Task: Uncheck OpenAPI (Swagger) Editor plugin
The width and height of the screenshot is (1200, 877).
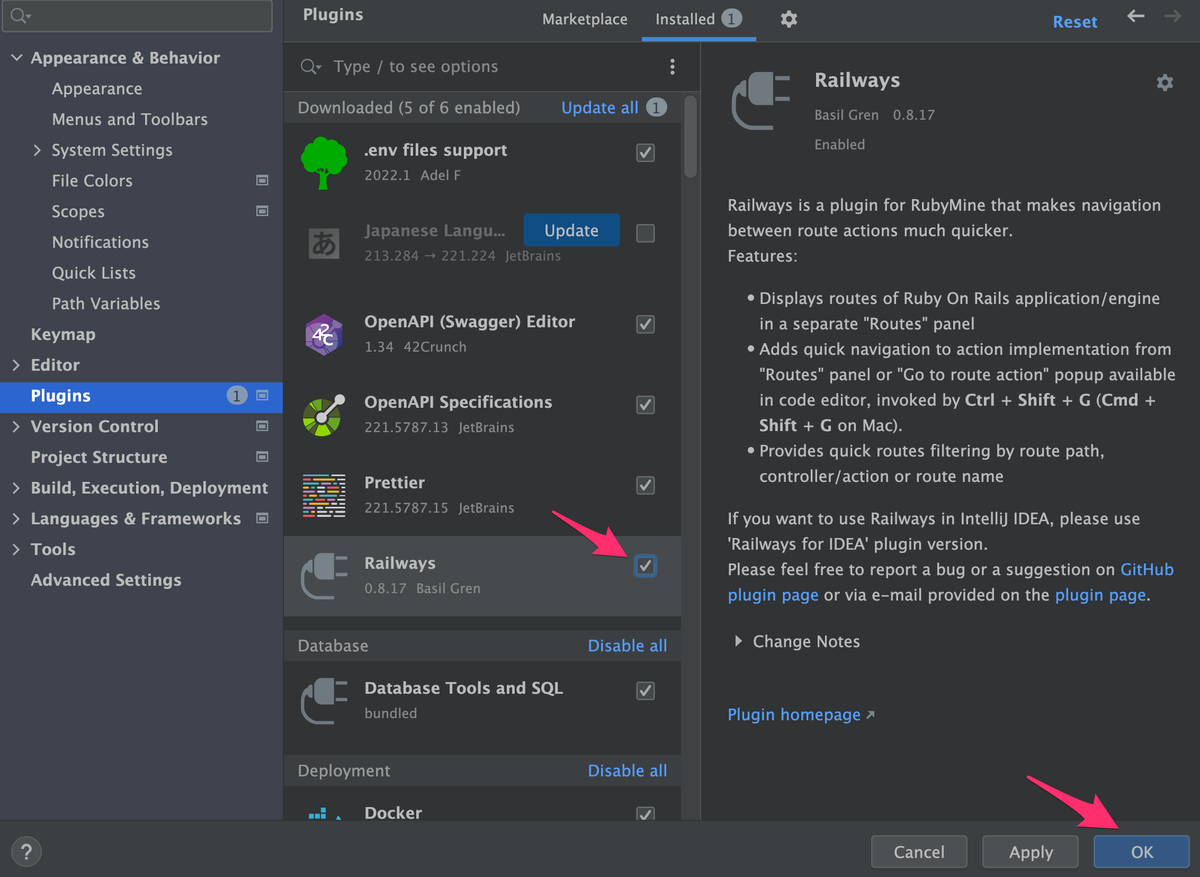Action: point(646,324)
